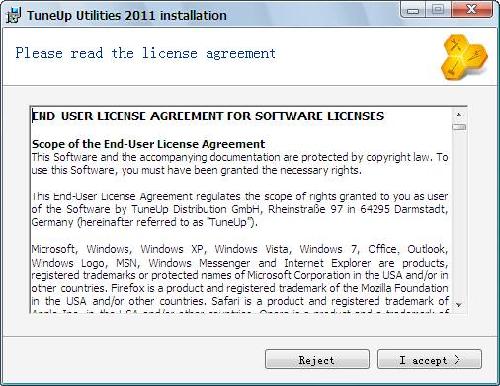Close the TuneUp Utilities installation window
This screenshot has height=386, width=500.
tap(471, 10)
